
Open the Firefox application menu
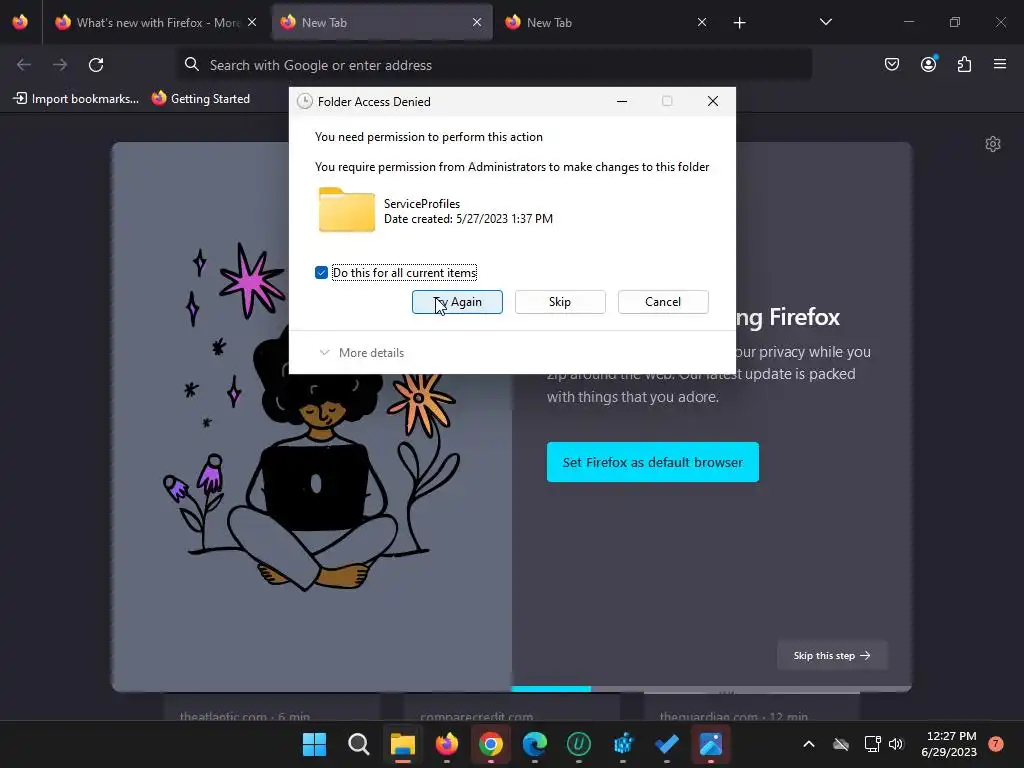click(1000, 64)
